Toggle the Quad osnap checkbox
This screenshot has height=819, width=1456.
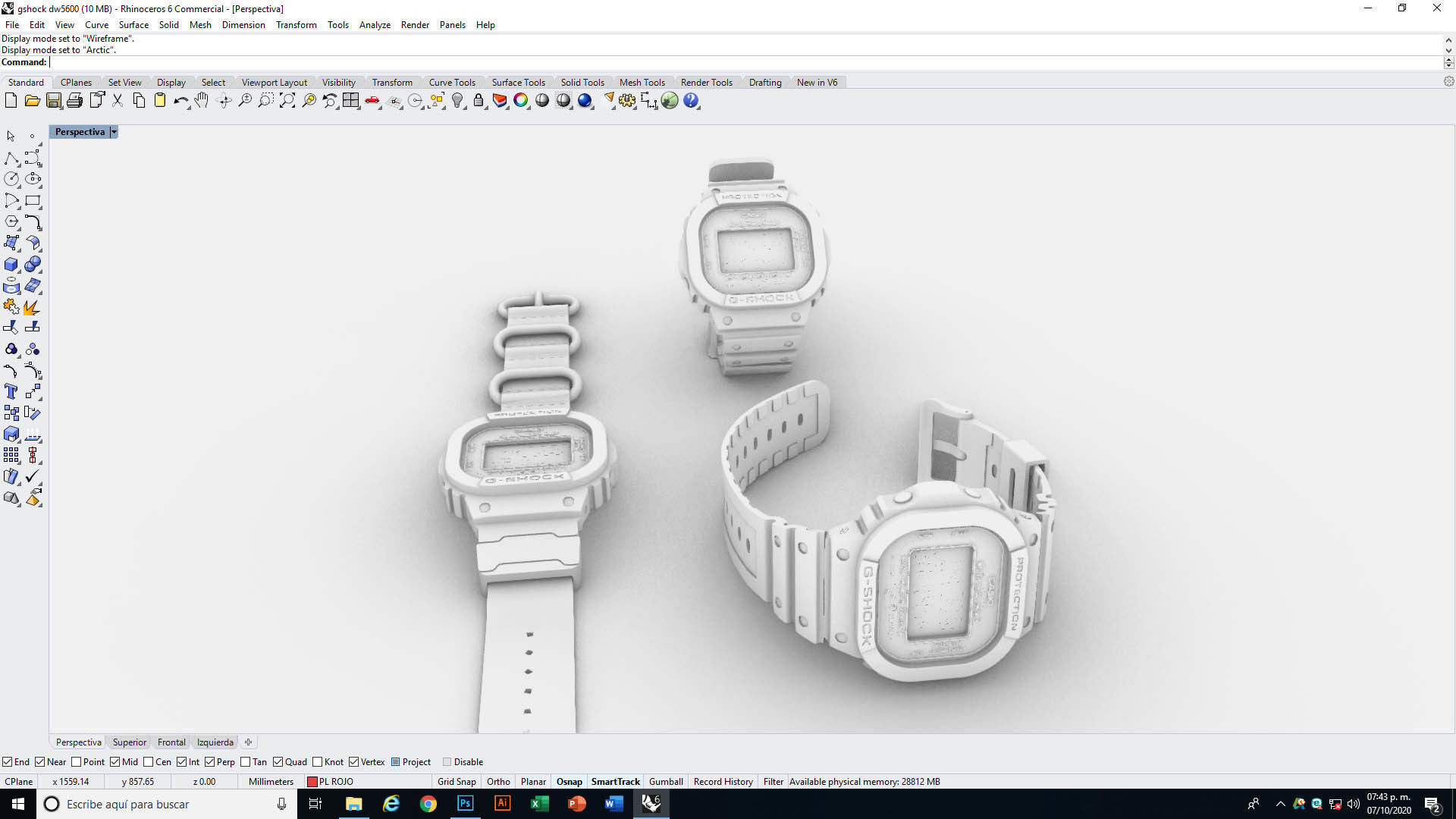click(x=278, y=762)
